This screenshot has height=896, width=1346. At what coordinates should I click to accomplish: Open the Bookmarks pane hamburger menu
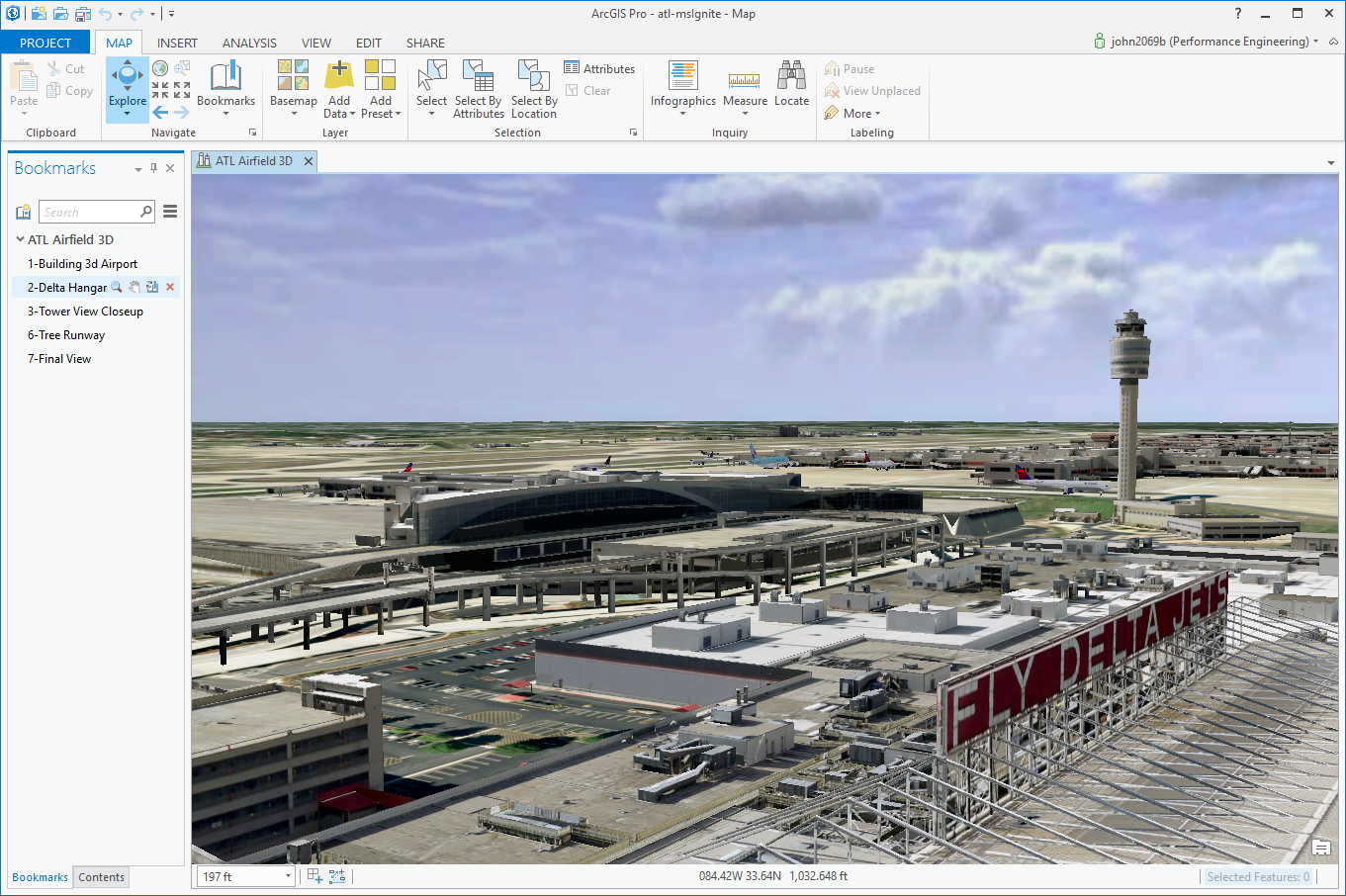click(170, 212)
